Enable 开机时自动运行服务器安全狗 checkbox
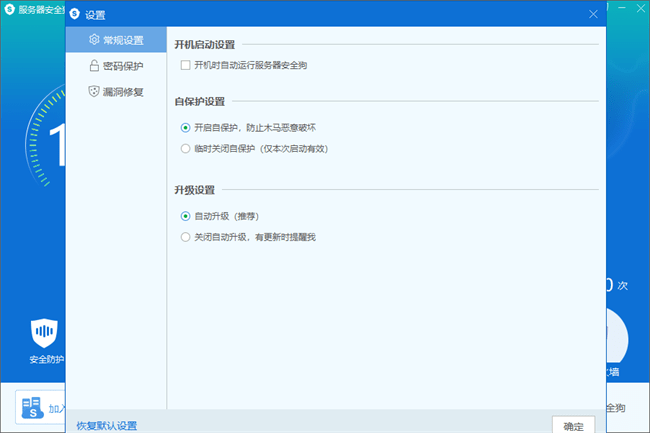 click(185, 65)
